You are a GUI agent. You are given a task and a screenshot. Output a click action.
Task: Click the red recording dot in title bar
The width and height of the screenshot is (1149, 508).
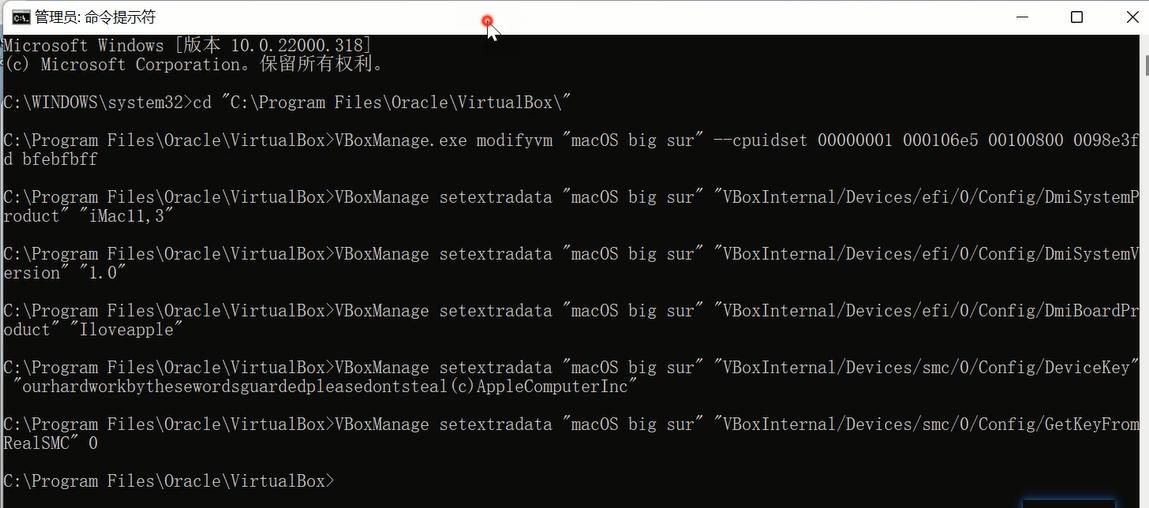tap(487, 21)
